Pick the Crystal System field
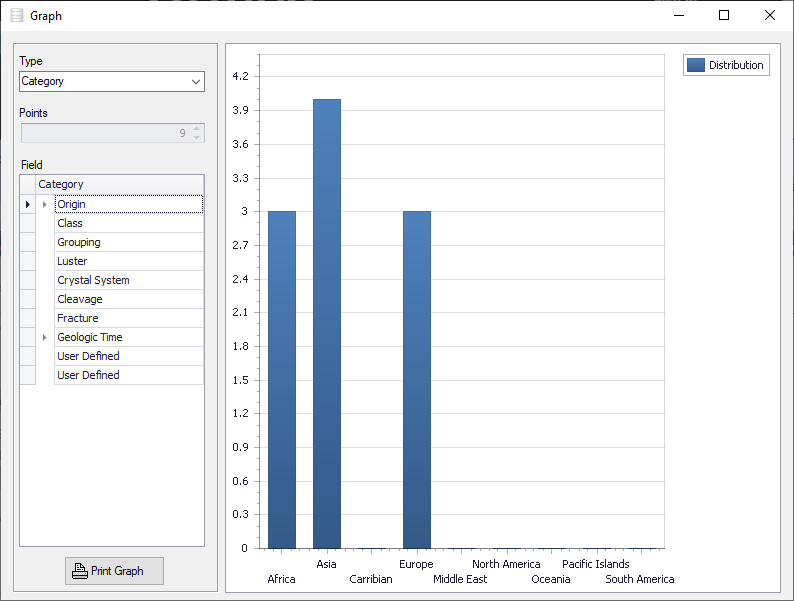This screenshot has height=601, width=794. pyautogui.click(x=129, y=281)
